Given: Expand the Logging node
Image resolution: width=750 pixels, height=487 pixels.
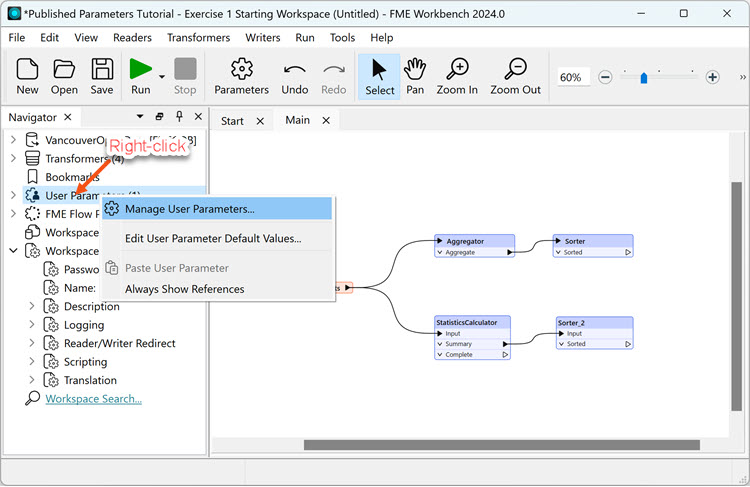Looking at the screenshot, I should tap(32, 325).
